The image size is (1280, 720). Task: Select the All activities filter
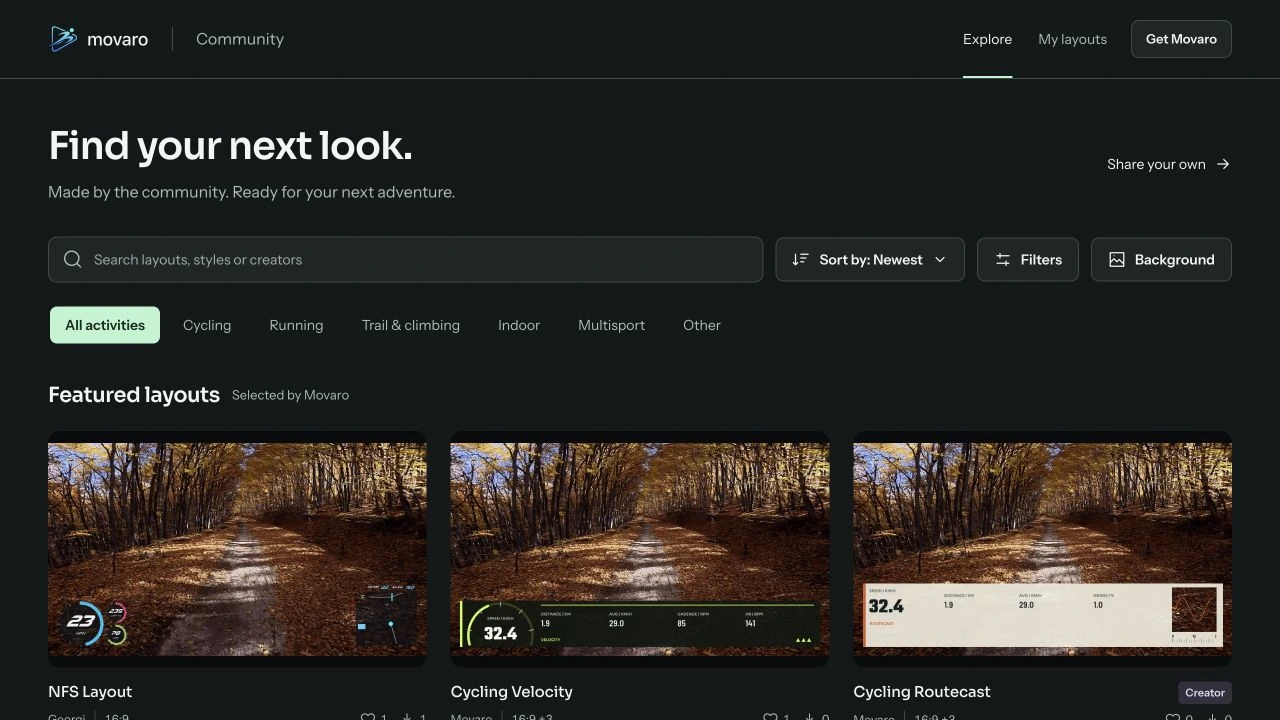[105, 325]
